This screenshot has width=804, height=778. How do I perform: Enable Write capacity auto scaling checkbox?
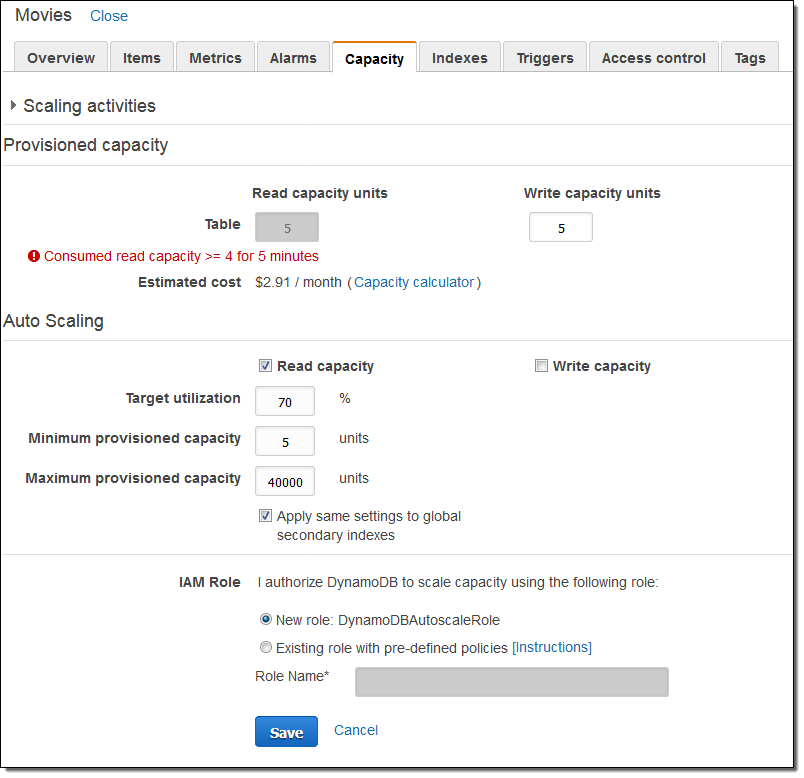point(541,366)
